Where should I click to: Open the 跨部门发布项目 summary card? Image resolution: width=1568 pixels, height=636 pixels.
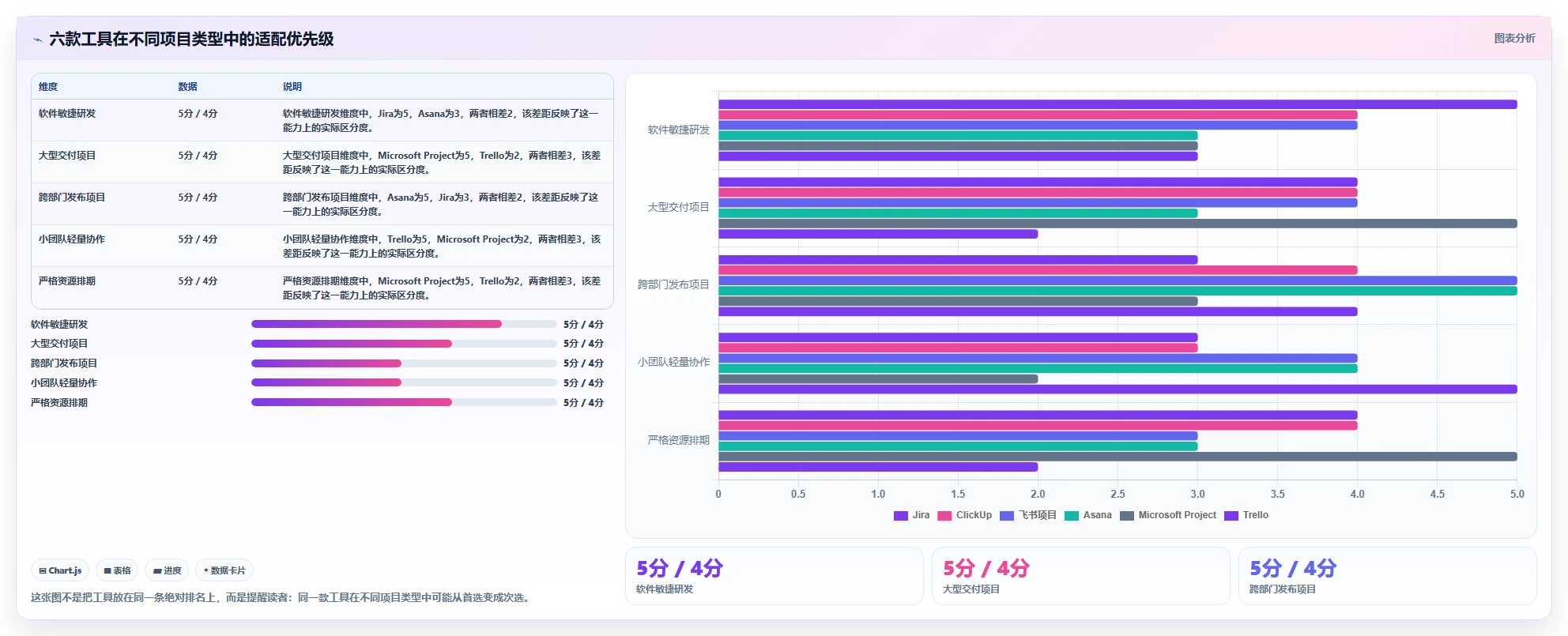1388,576
